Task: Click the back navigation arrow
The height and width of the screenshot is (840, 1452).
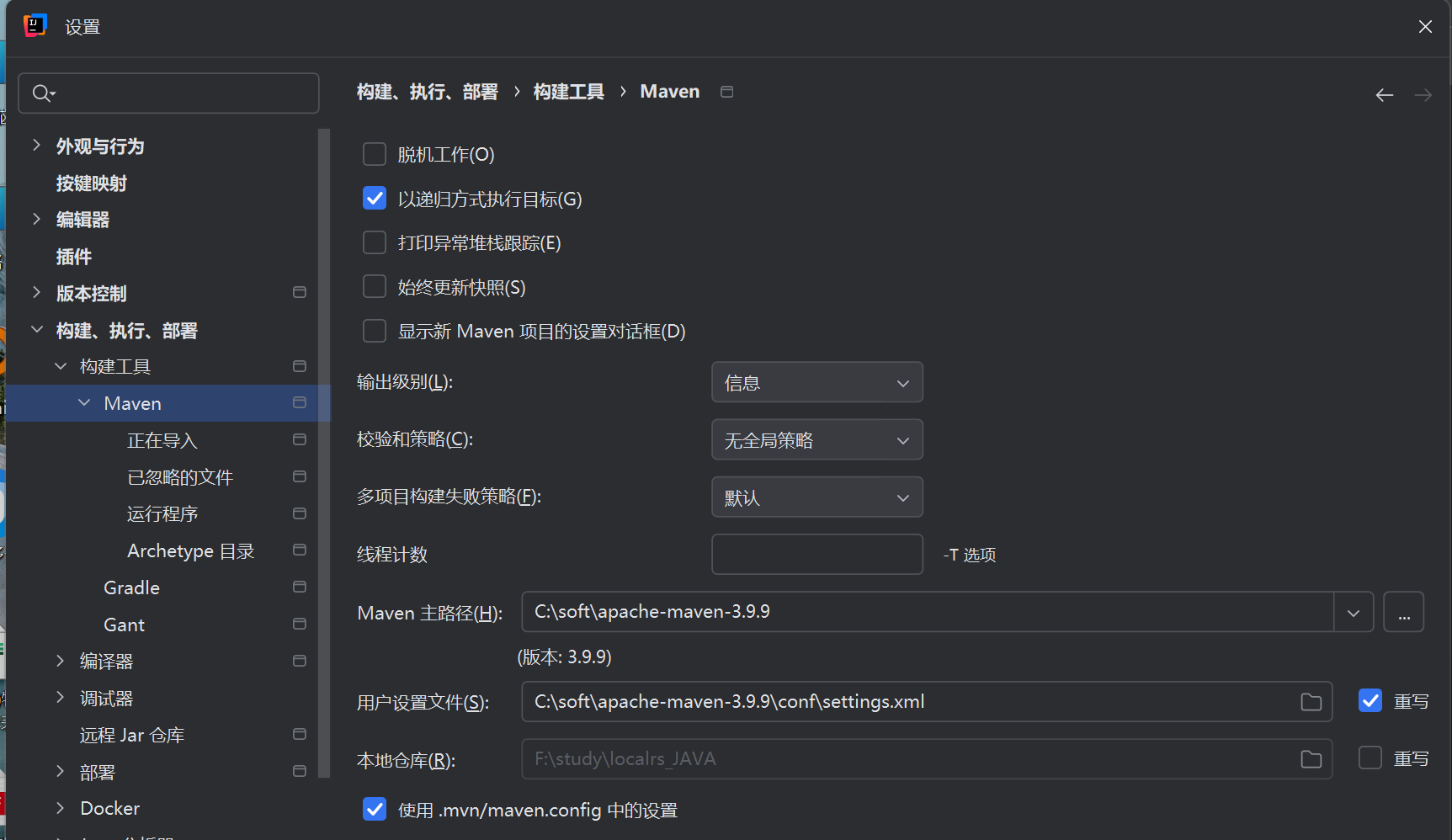Action: (1384, 95)
